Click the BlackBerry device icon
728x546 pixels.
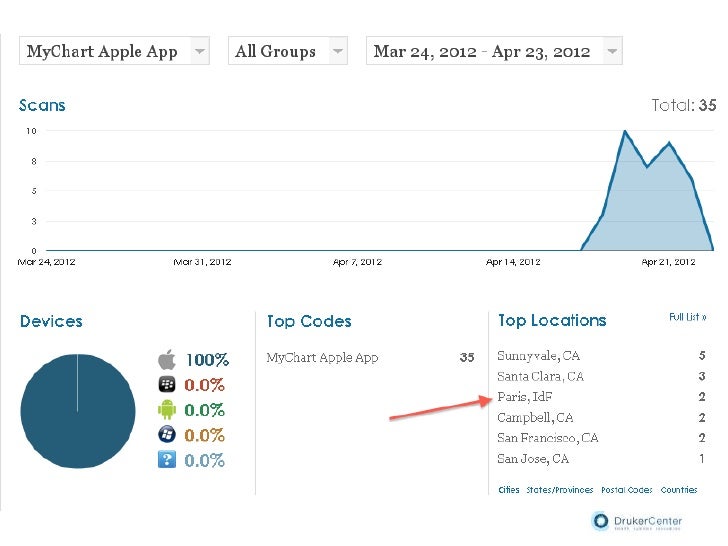pyautogui.click(x=167, y=384)
